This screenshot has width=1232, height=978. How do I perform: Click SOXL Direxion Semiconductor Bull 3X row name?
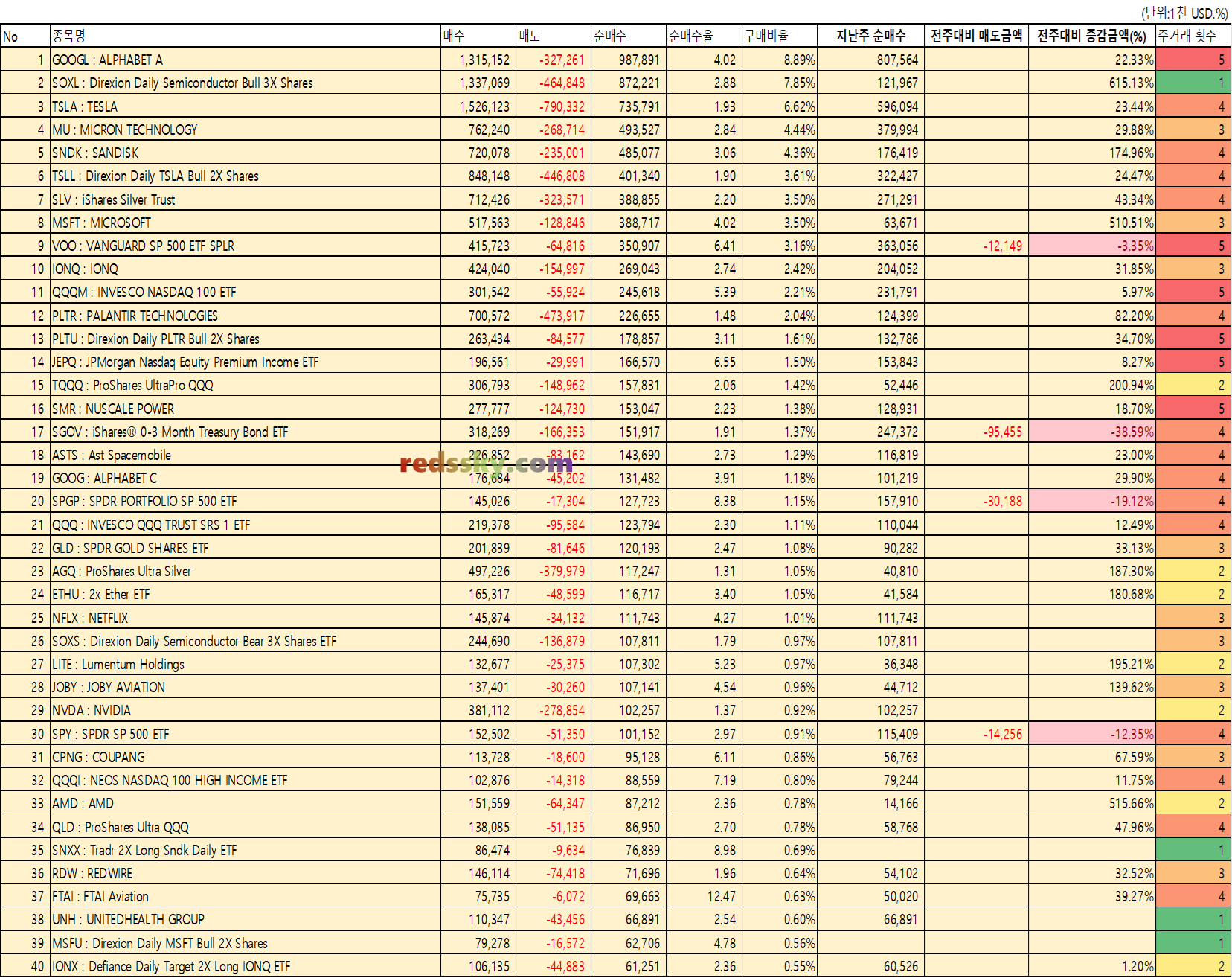[x=246, y=83]
